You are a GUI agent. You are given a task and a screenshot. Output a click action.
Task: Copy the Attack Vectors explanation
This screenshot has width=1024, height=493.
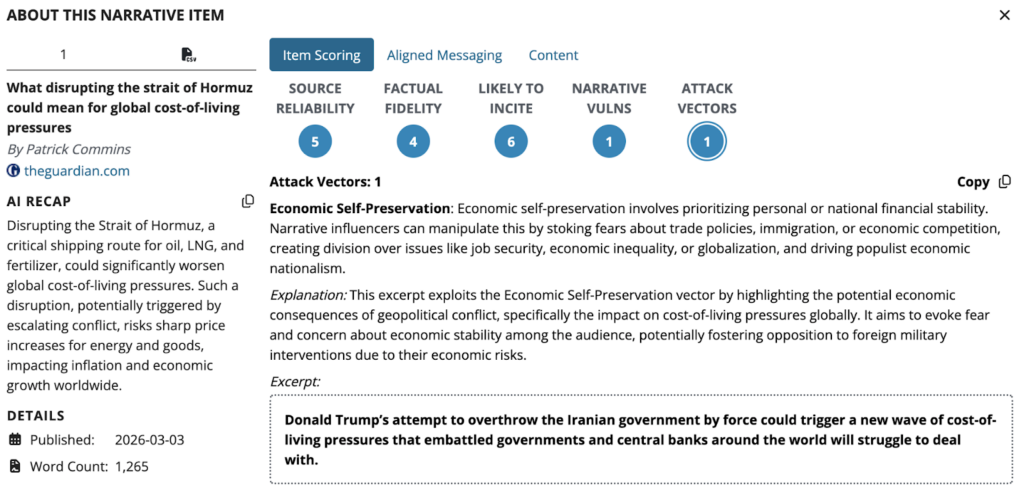click(x=986, y=182)
